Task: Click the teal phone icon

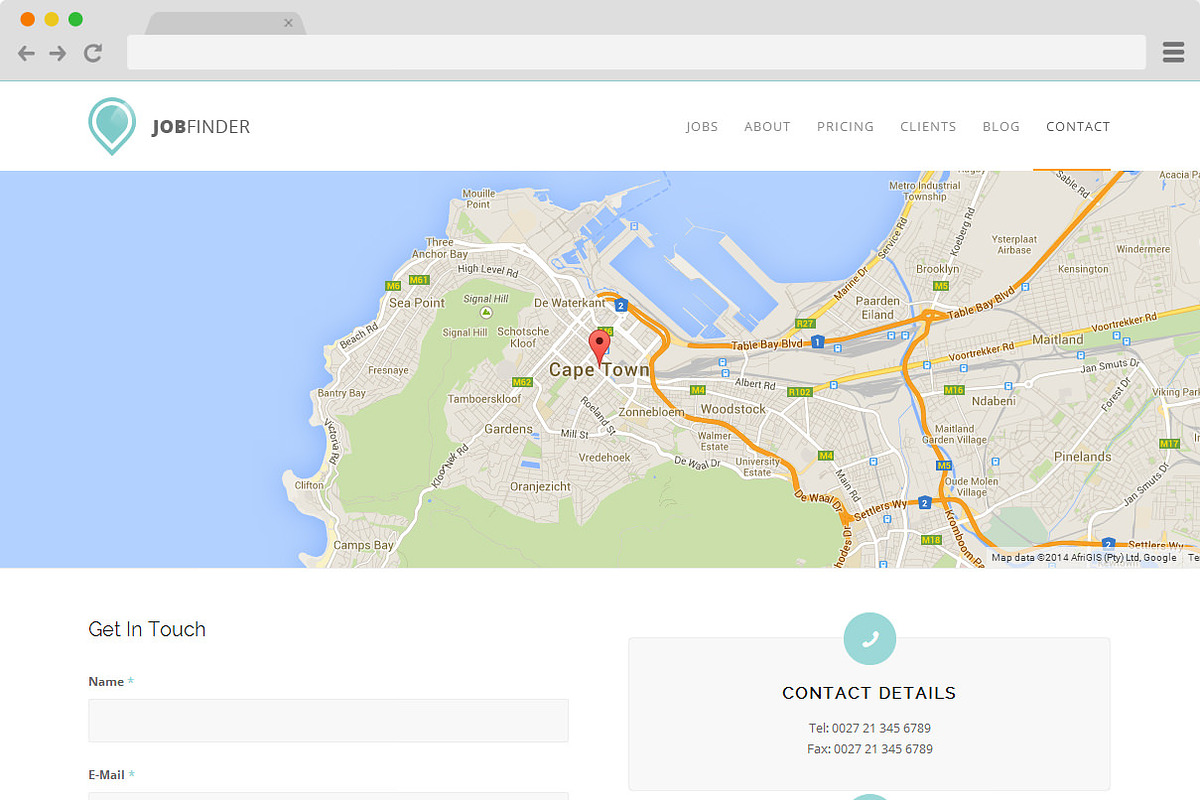Action: (x=870, y=639)
